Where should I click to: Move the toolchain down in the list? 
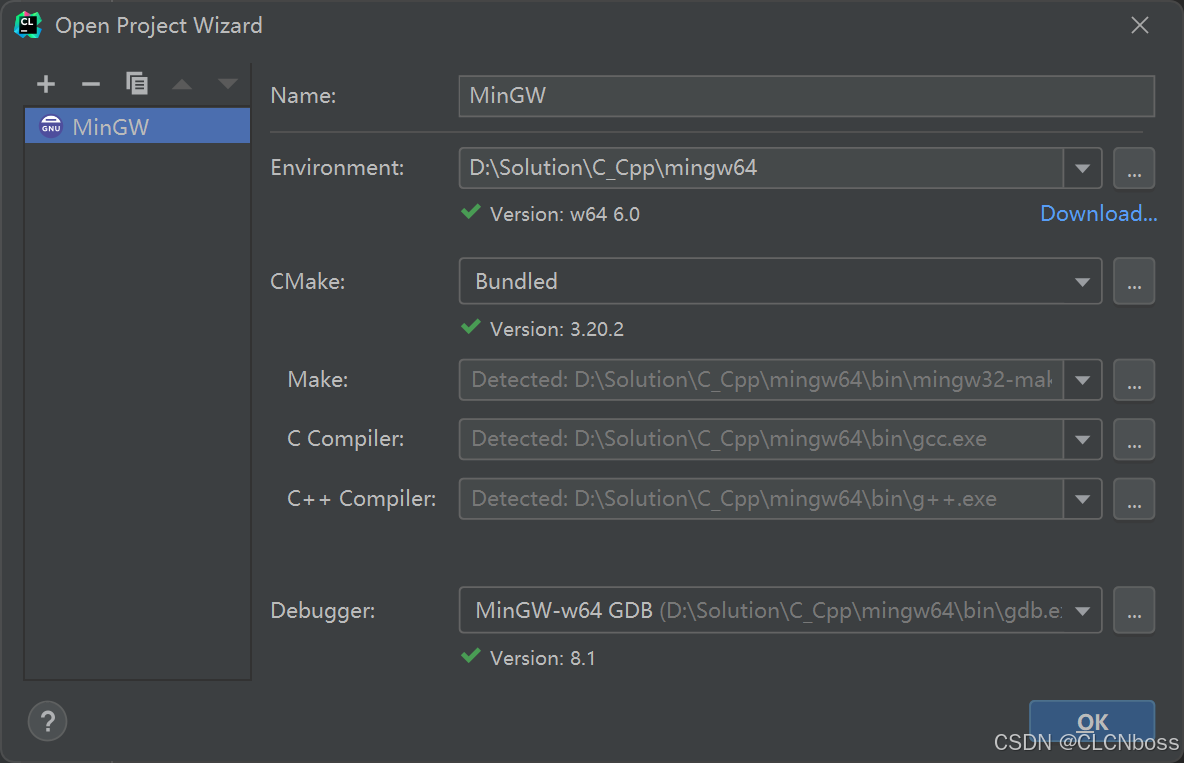pos(227,84)
